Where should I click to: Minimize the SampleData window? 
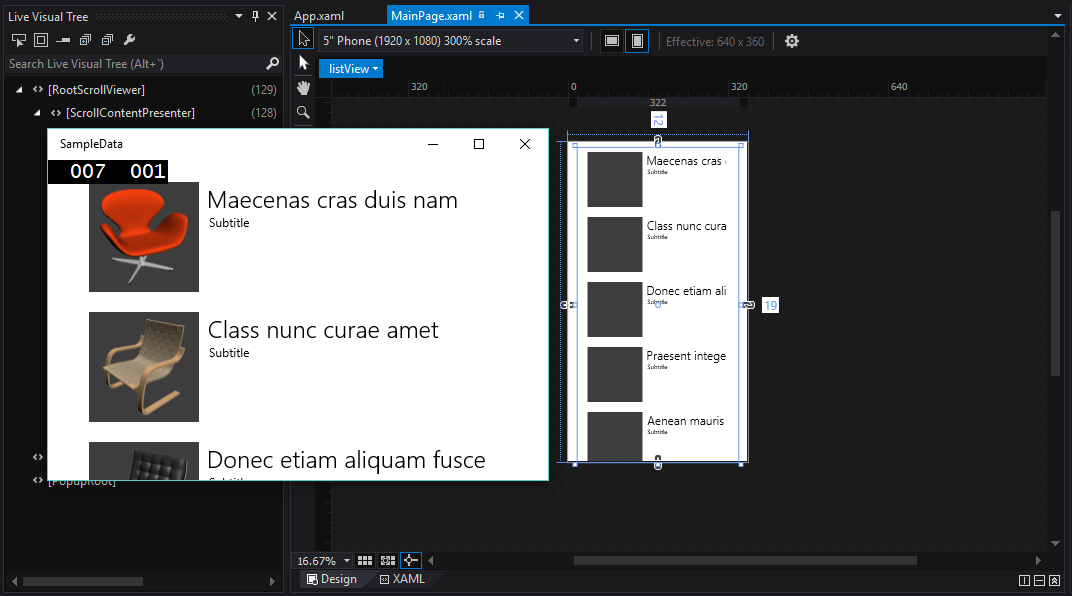click(433, 144)
